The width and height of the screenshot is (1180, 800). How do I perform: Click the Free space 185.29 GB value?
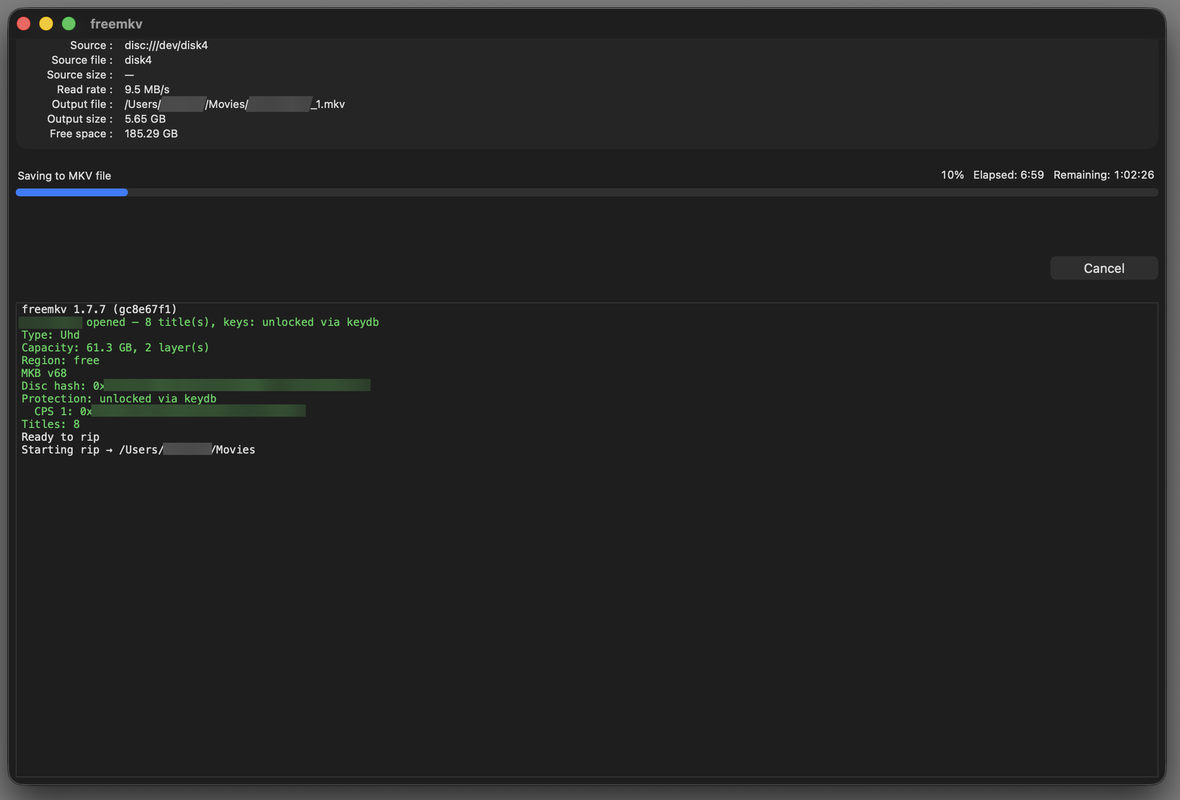pyautogui.click(x=151, y=133)
